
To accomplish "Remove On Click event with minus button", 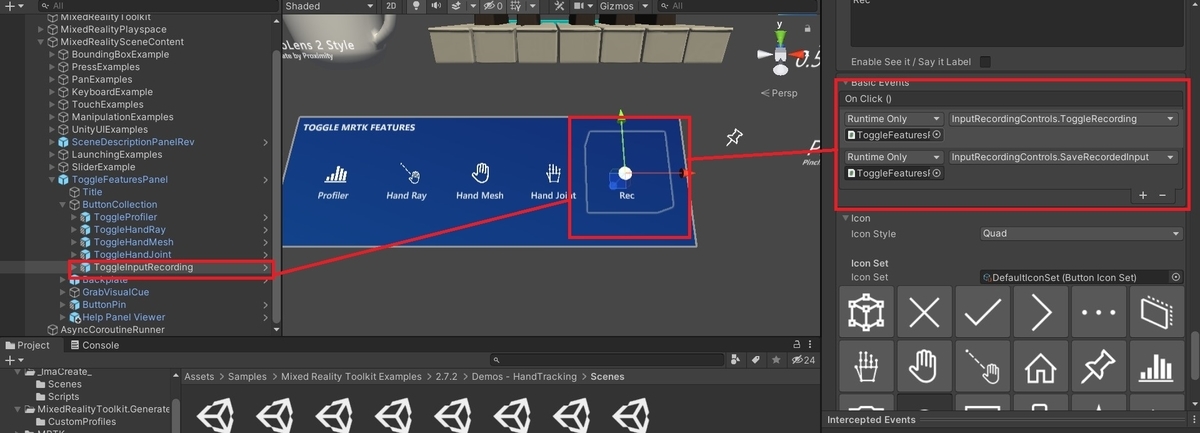I will (1162, 196).
